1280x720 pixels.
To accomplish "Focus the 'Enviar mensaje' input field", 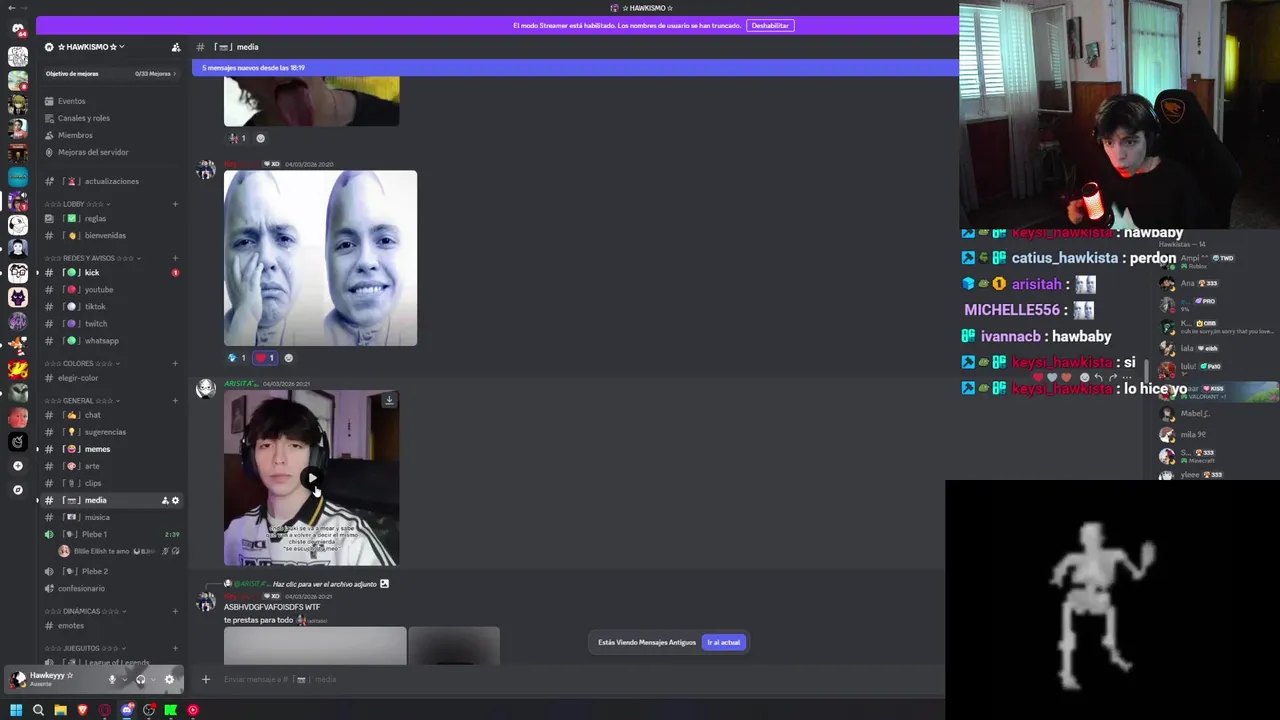I will (580, 679).
